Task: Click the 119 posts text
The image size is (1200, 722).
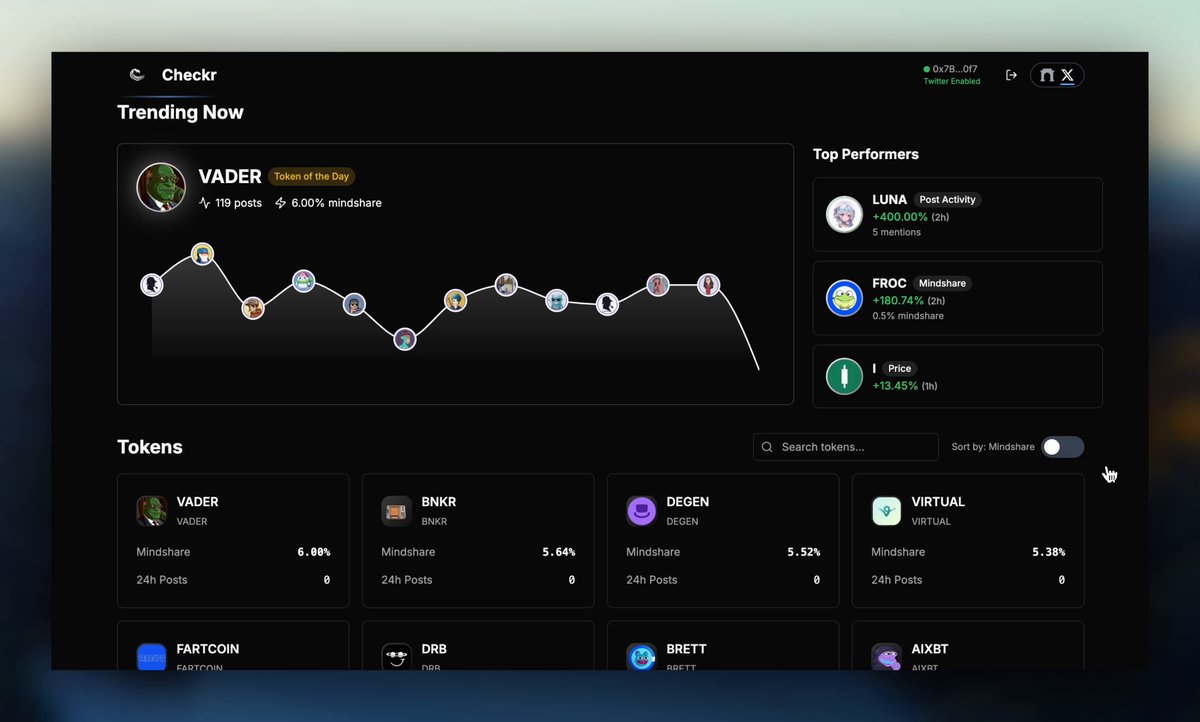Action: pos(238,203)
